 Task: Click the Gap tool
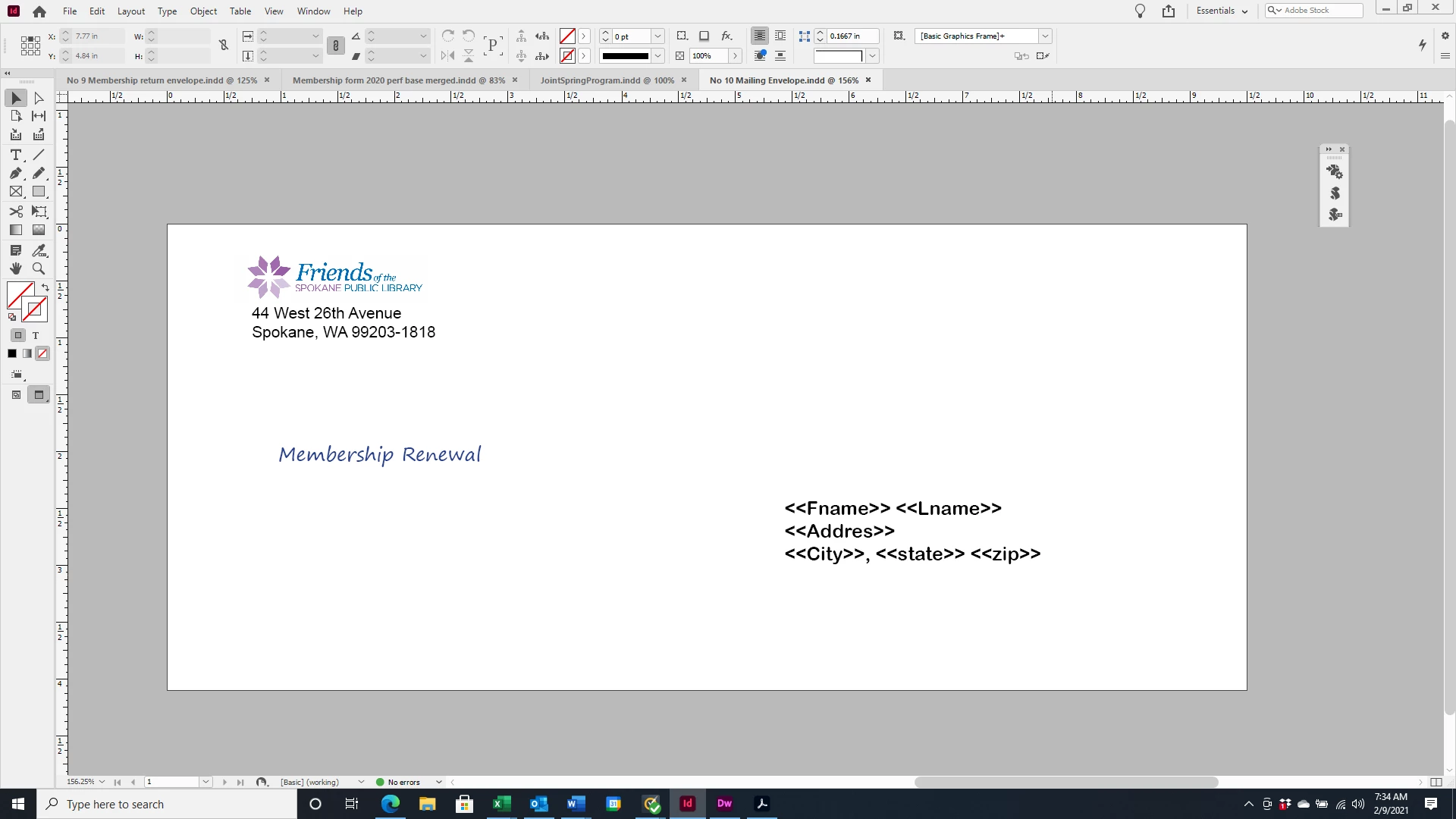tap(39, 116)
